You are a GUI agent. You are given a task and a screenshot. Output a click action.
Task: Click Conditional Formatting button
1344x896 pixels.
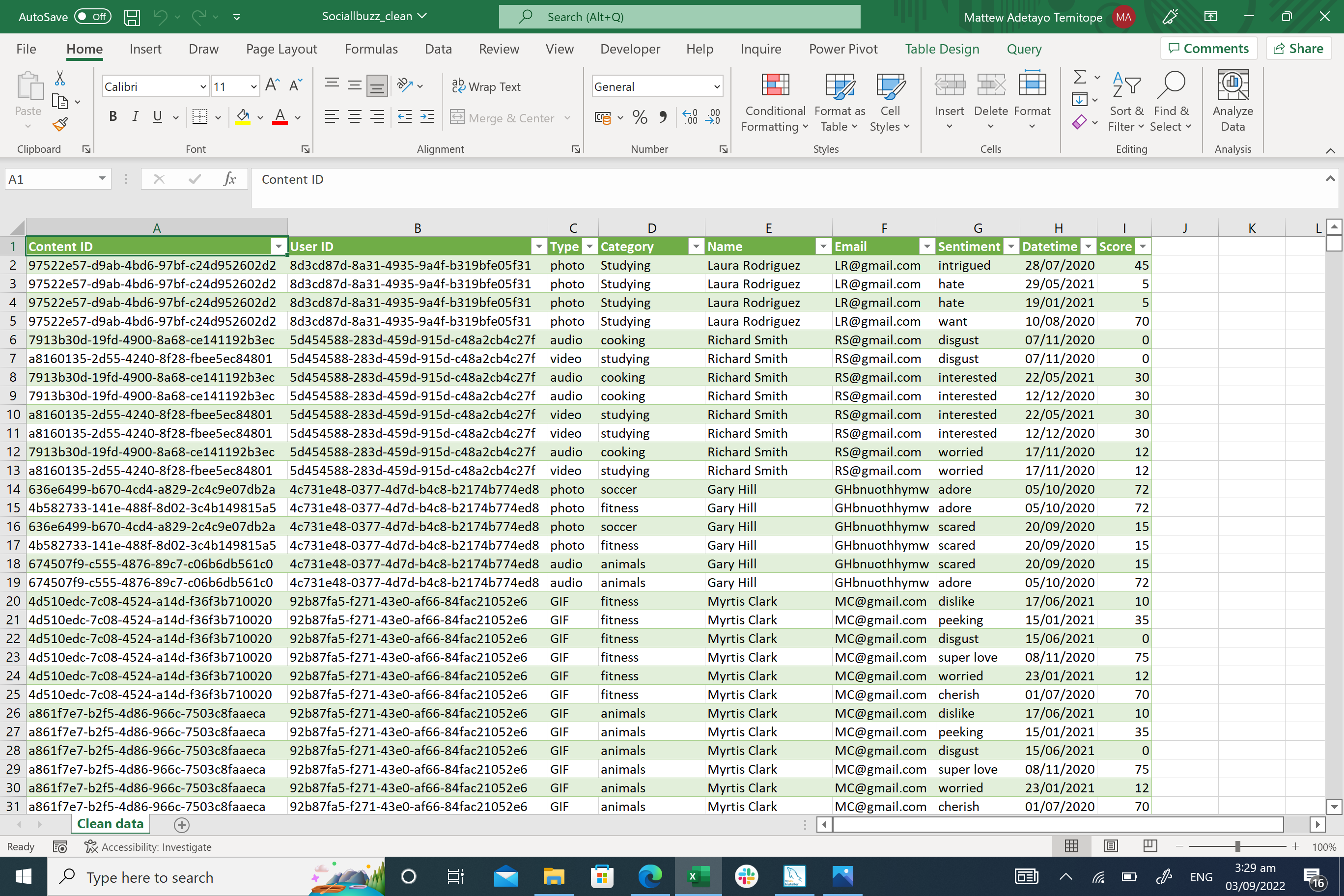[x=775, y=102]
